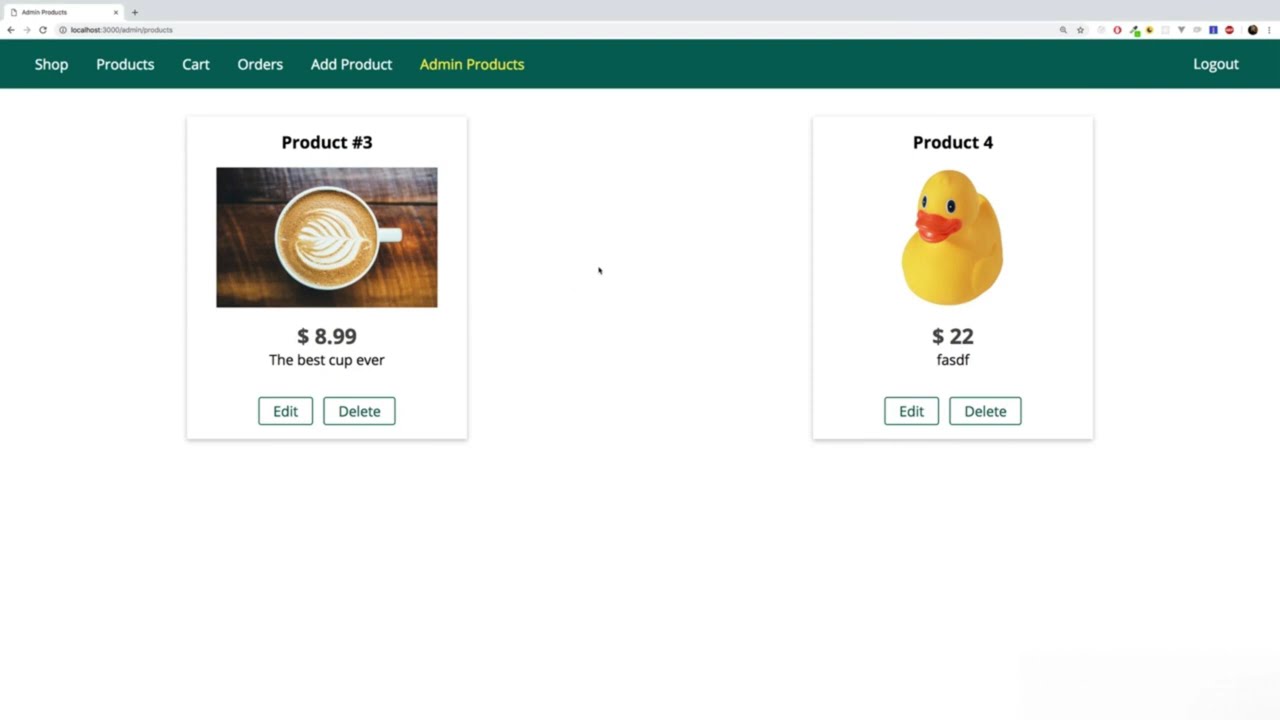
Task: Open the Products nav link
Action: 125,64
